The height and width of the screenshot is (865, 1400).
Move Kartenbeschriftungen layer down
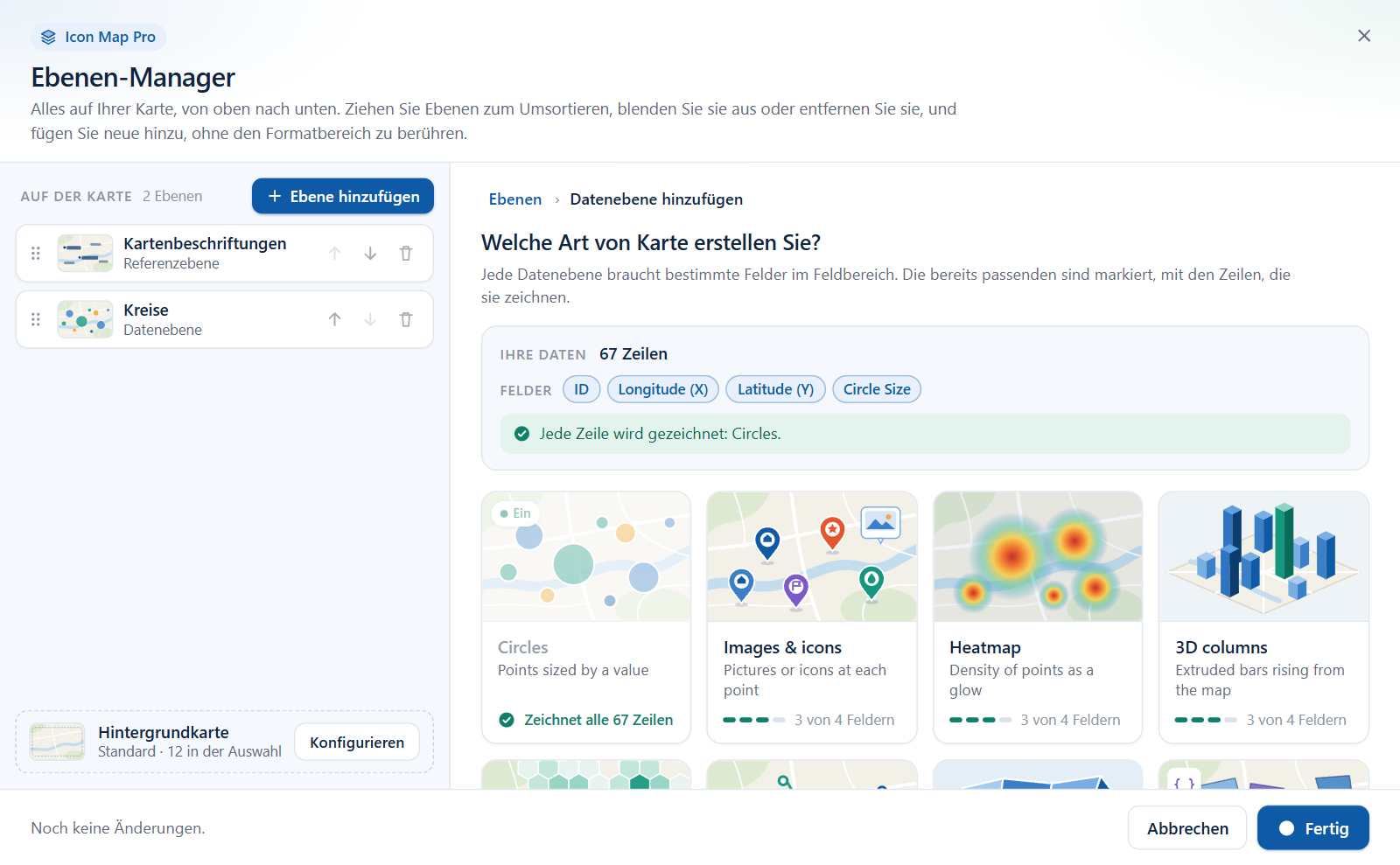click(370, 254)
